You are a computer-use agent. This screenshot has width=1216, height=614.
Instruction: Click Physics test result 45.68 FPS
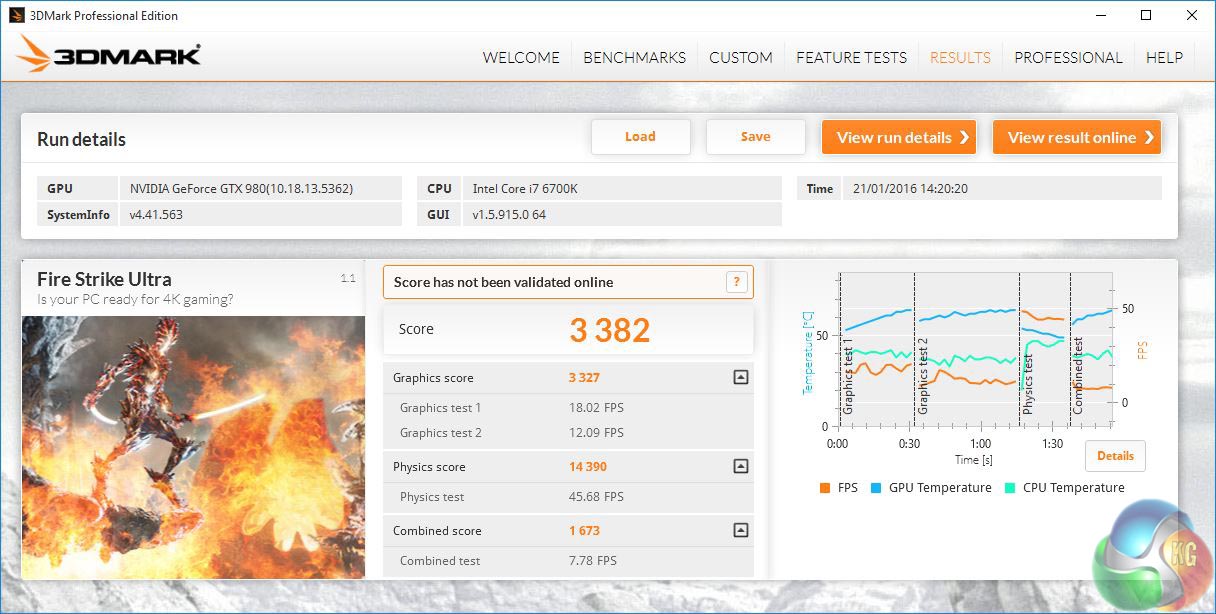[x=596, y=497]
